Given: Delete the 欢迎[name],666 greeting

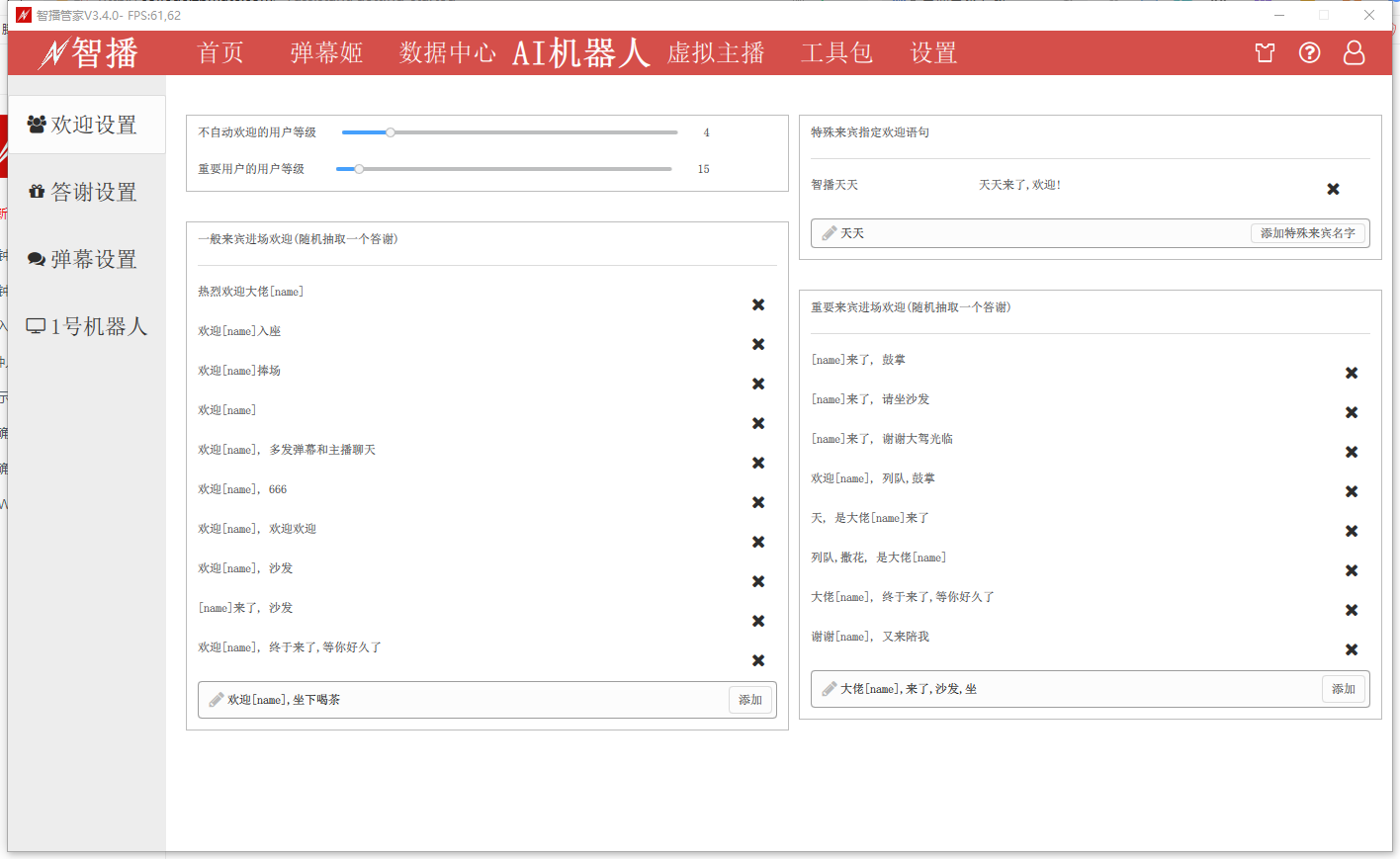Looking at the screenshot, I should [x=758, y=502].
